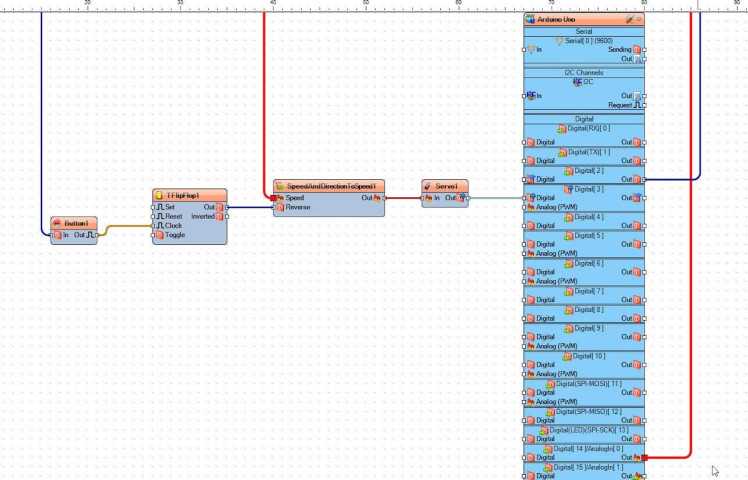Click the I2C Channels section header

click(584, 73)
